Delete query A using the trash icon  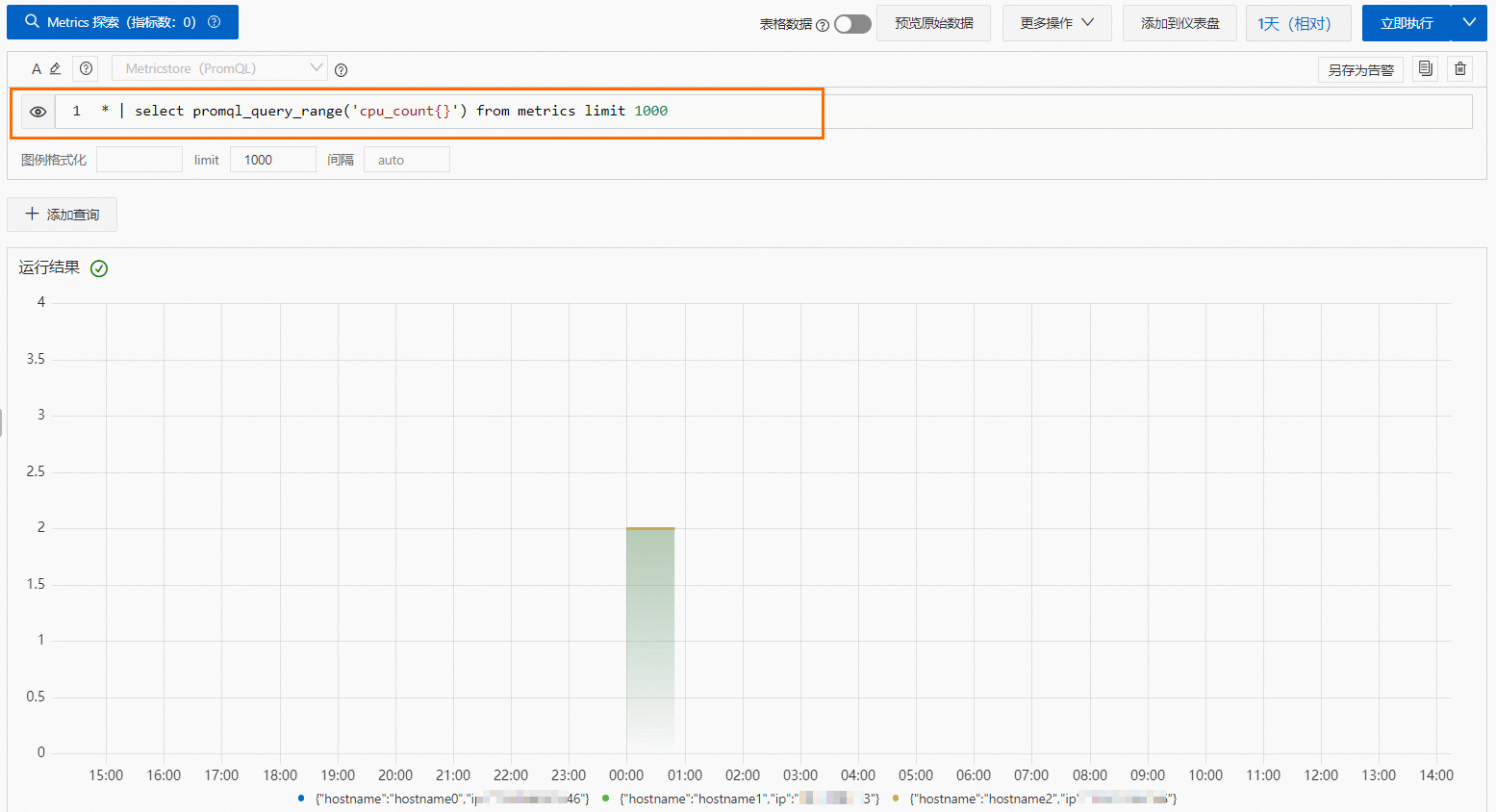[x=1460, y=68]
